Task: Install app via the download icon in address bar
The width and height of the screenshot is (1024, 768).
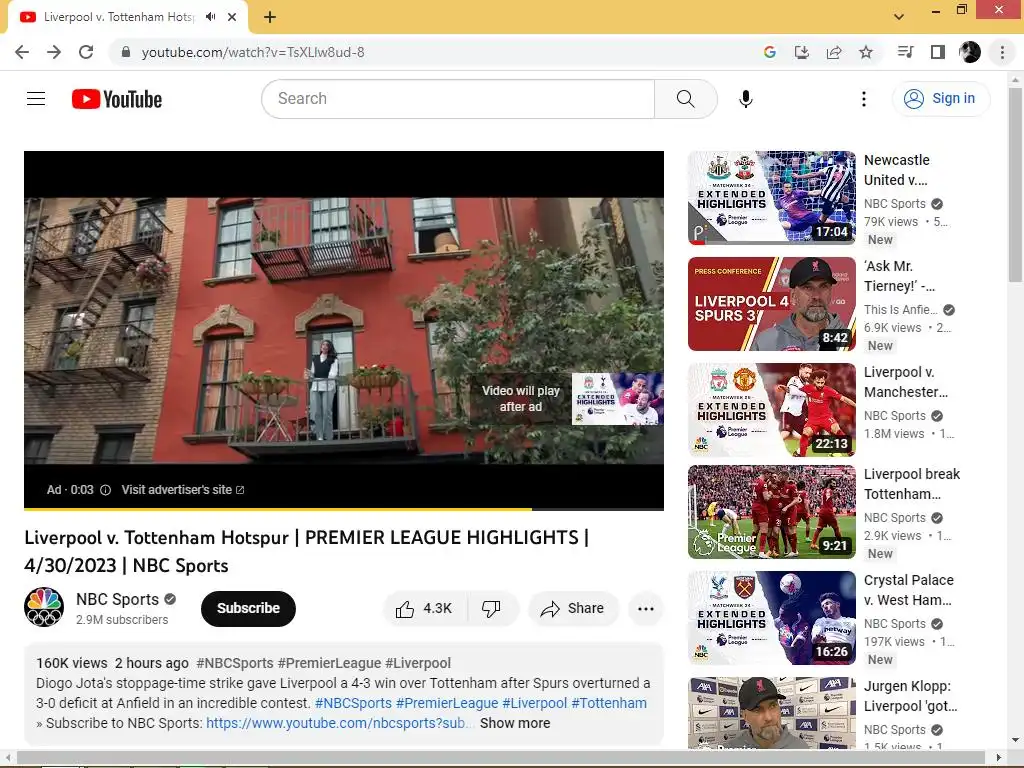Action: click(x=801, y=52)
